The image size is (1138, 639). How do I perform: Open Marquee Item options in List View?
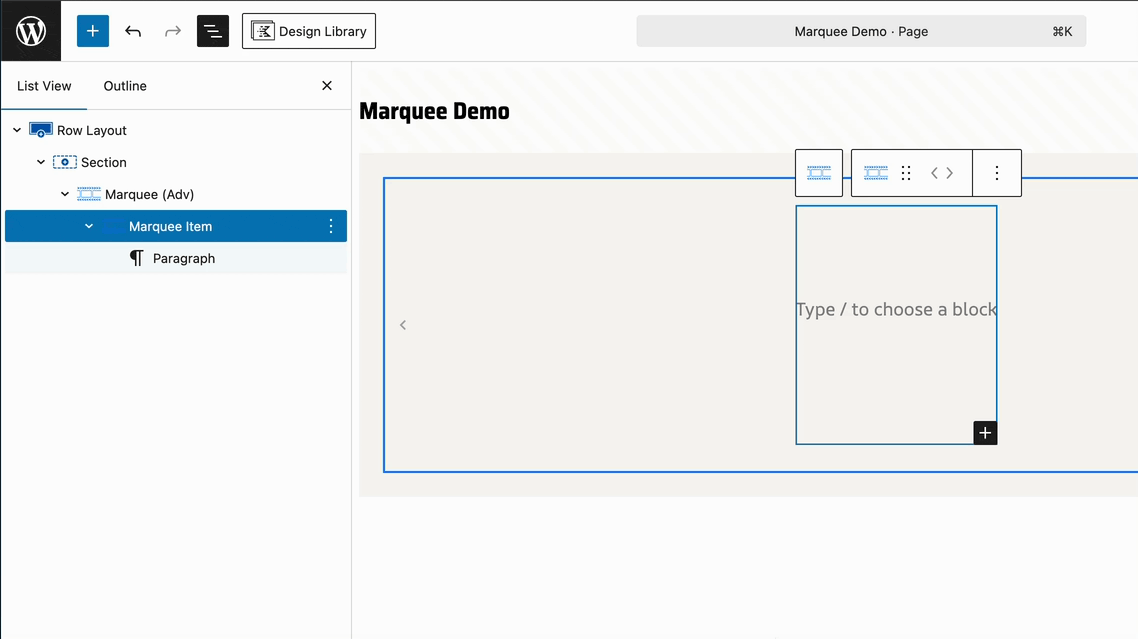[331, 226]
